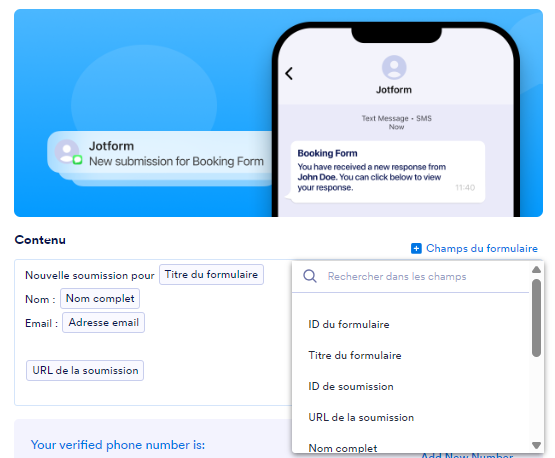Click the Booking Form SMS message bubble
The width and height of the screenshot is (555, 458).
[388, 172]
